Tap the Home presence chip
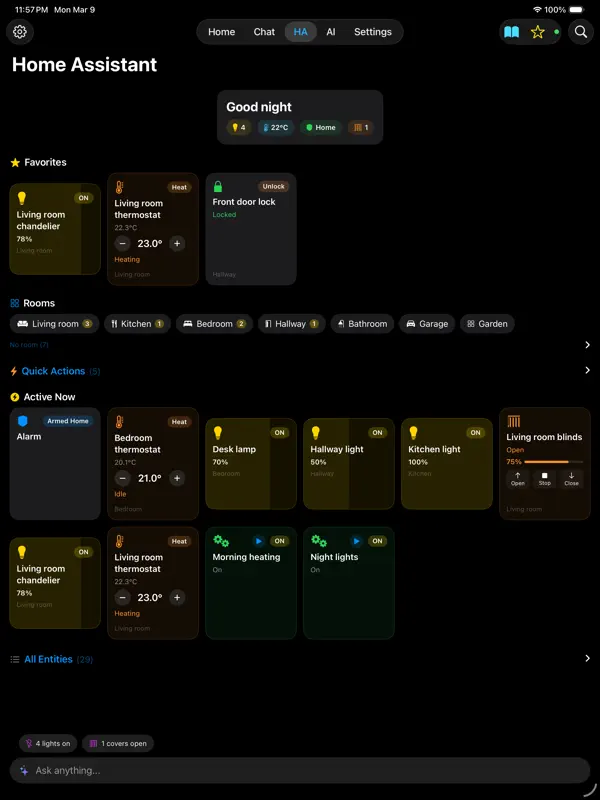Viewport: 600px width, 800px height. coord(321,128)
